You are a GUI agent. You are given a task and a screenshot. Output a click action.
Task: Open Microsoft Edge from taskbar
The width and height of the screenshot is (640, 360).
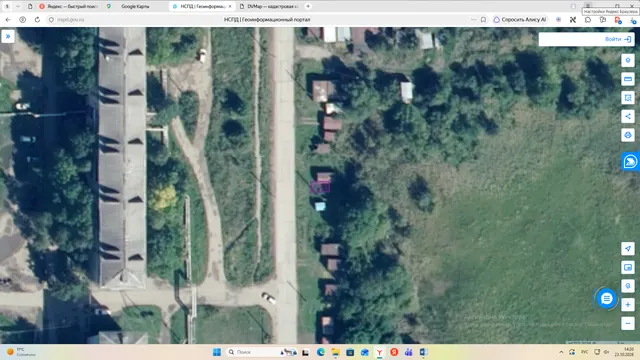(321, 352)
